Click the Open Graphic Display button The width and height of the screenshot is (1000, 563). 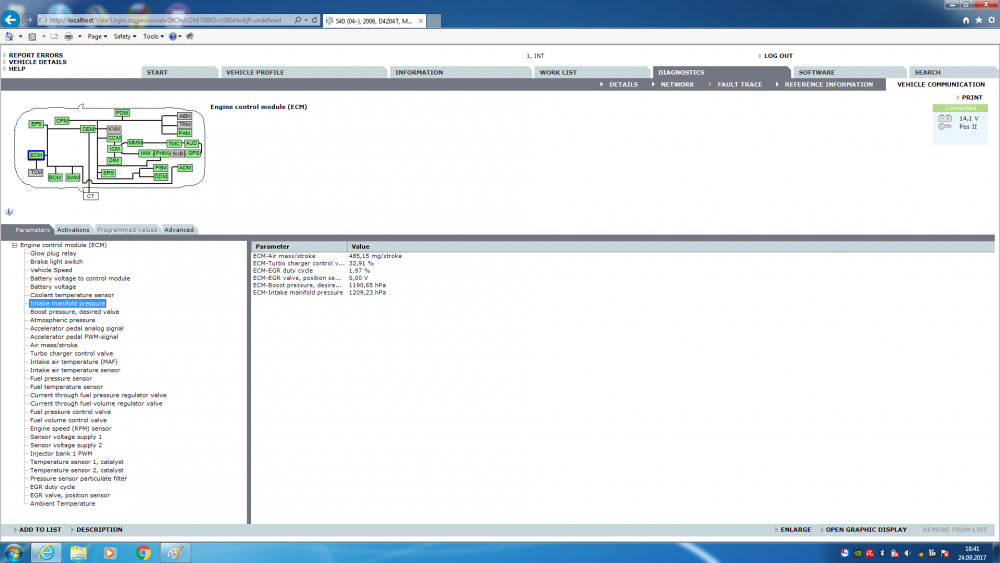tap(865, 529)
